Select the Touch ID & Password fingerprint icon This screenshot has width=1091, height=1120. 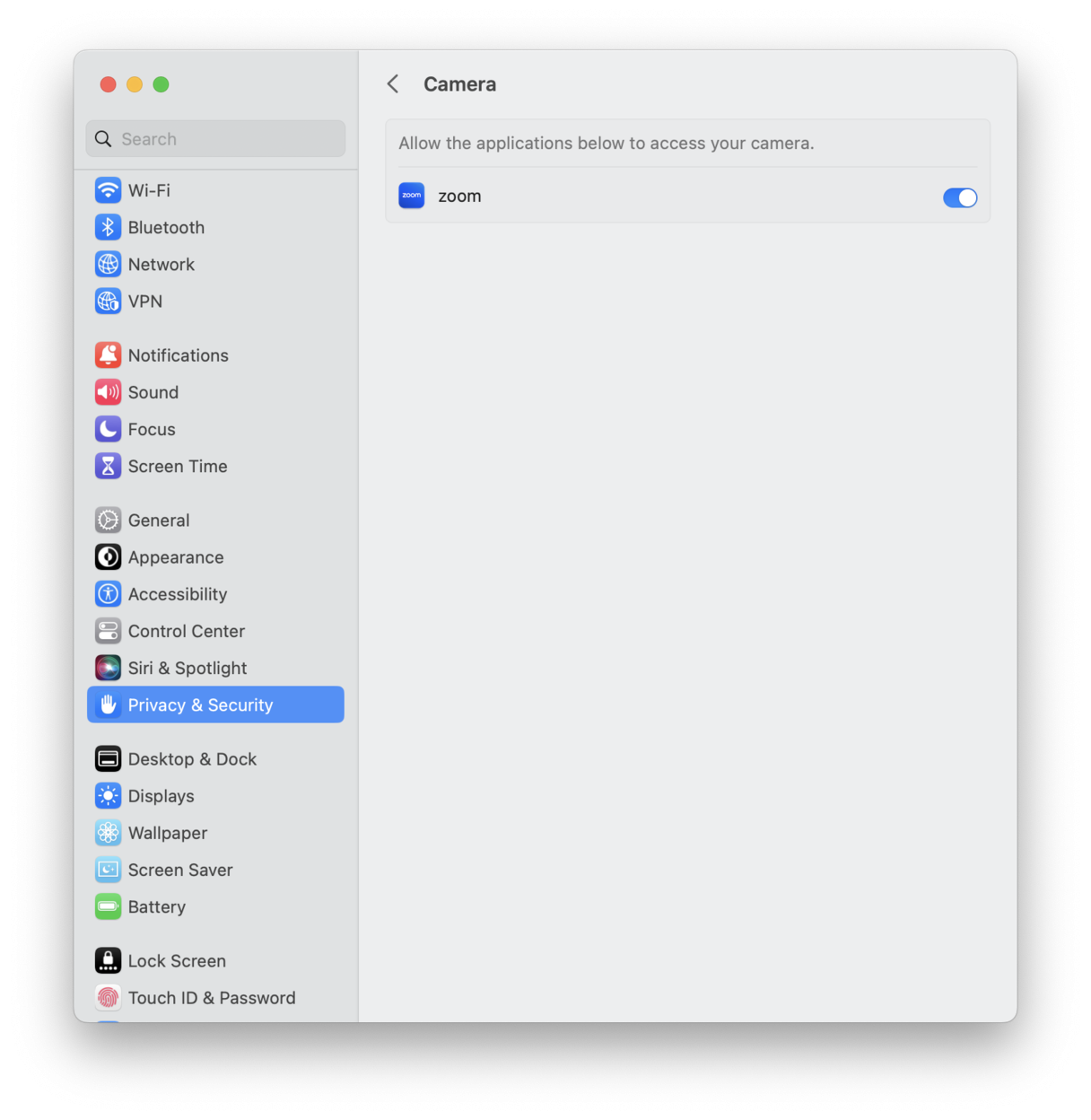click(x=108, y=997)
